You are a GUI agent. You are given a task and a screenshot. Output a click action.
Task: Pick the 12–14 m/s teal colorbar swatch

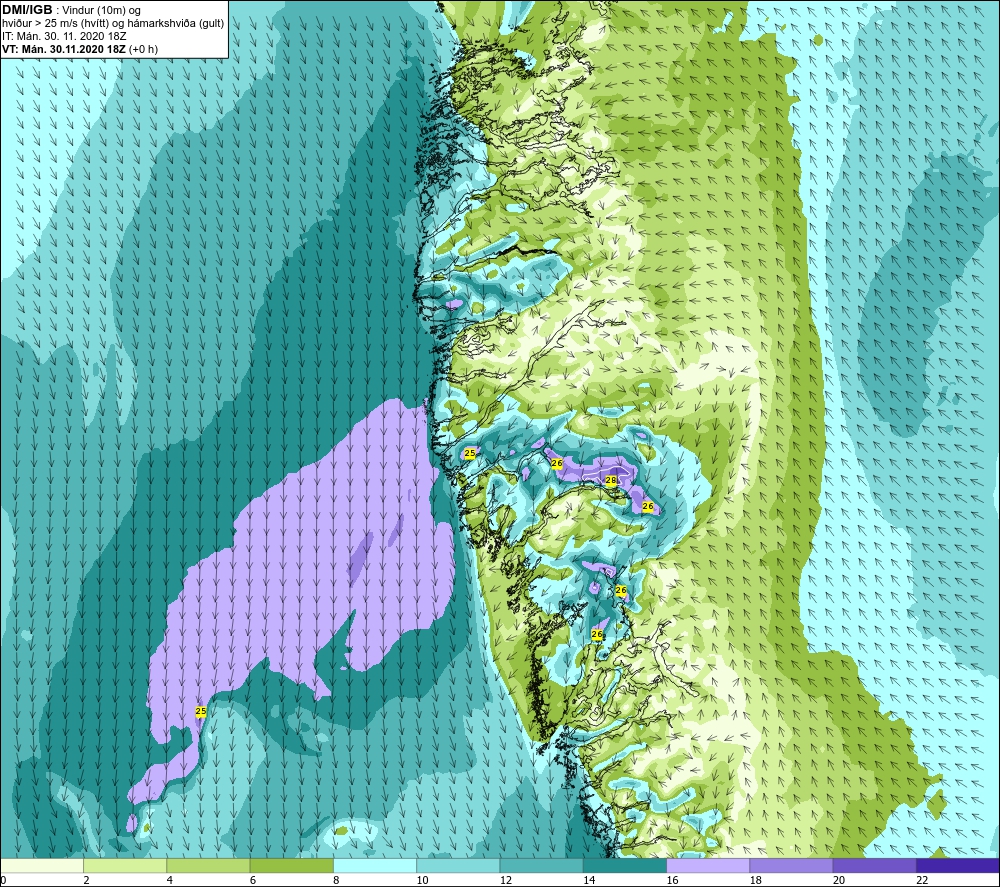541,866
